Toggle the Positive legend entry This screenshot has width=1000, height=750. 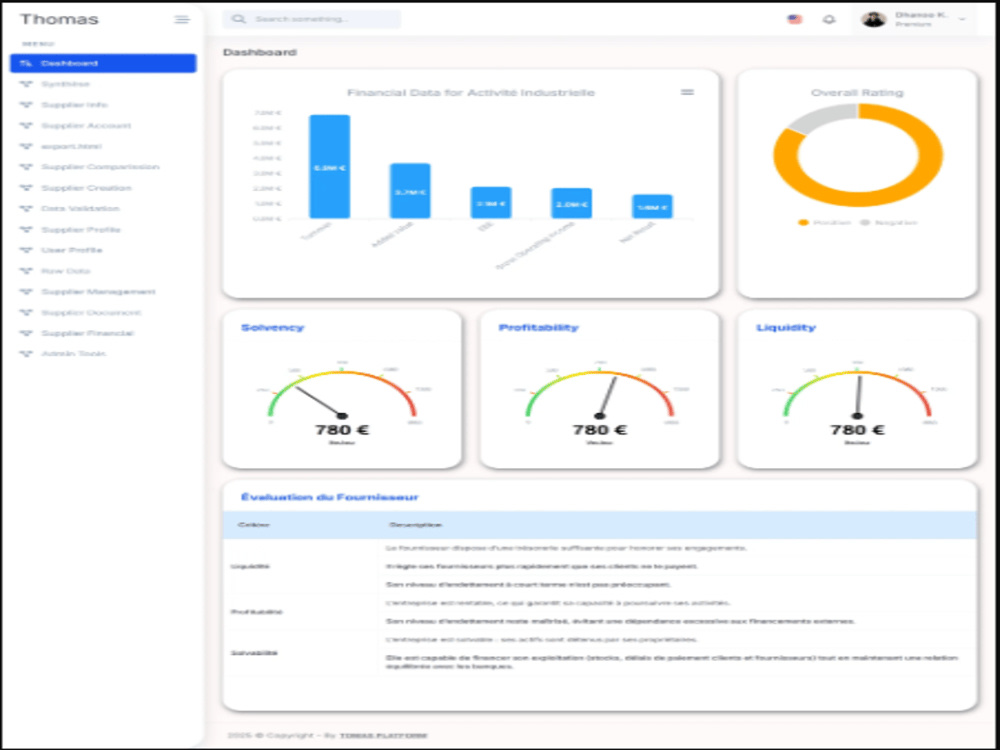click(x=825, y=223)
